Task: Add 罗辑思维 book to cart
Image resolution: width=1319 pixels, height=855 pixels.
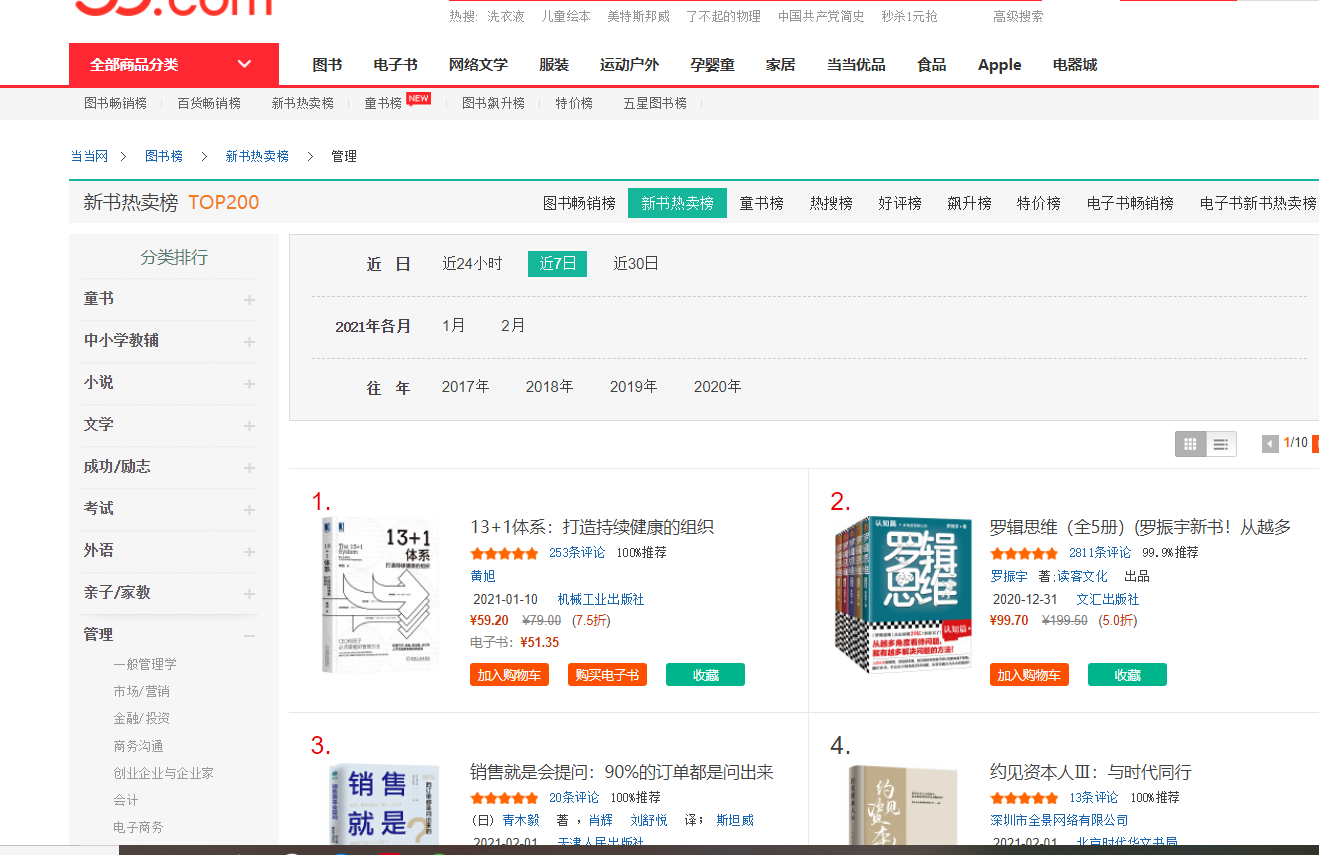Action: click(1029, 675)
